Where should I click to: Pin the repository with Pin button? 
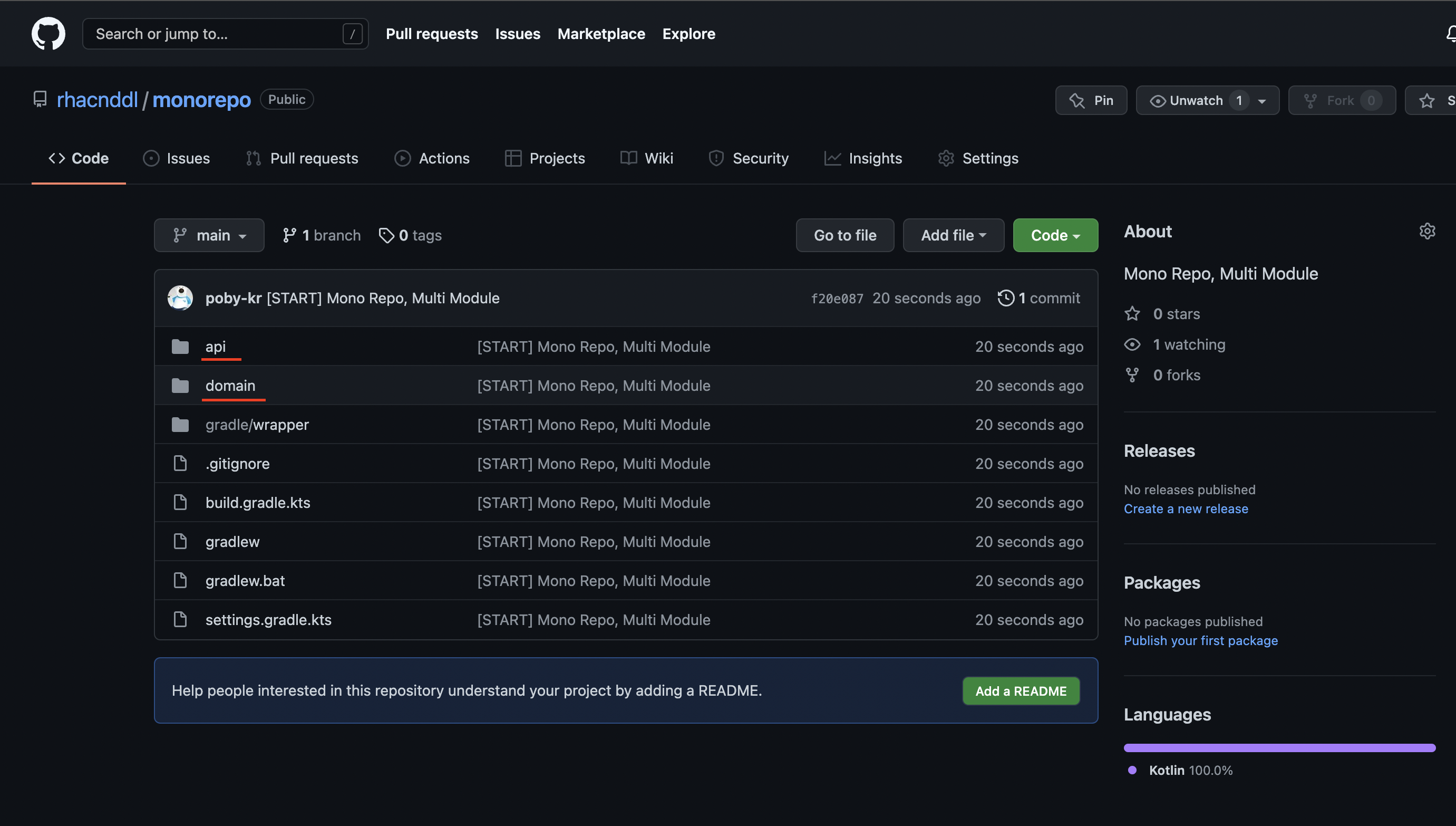pos(1091,100)
